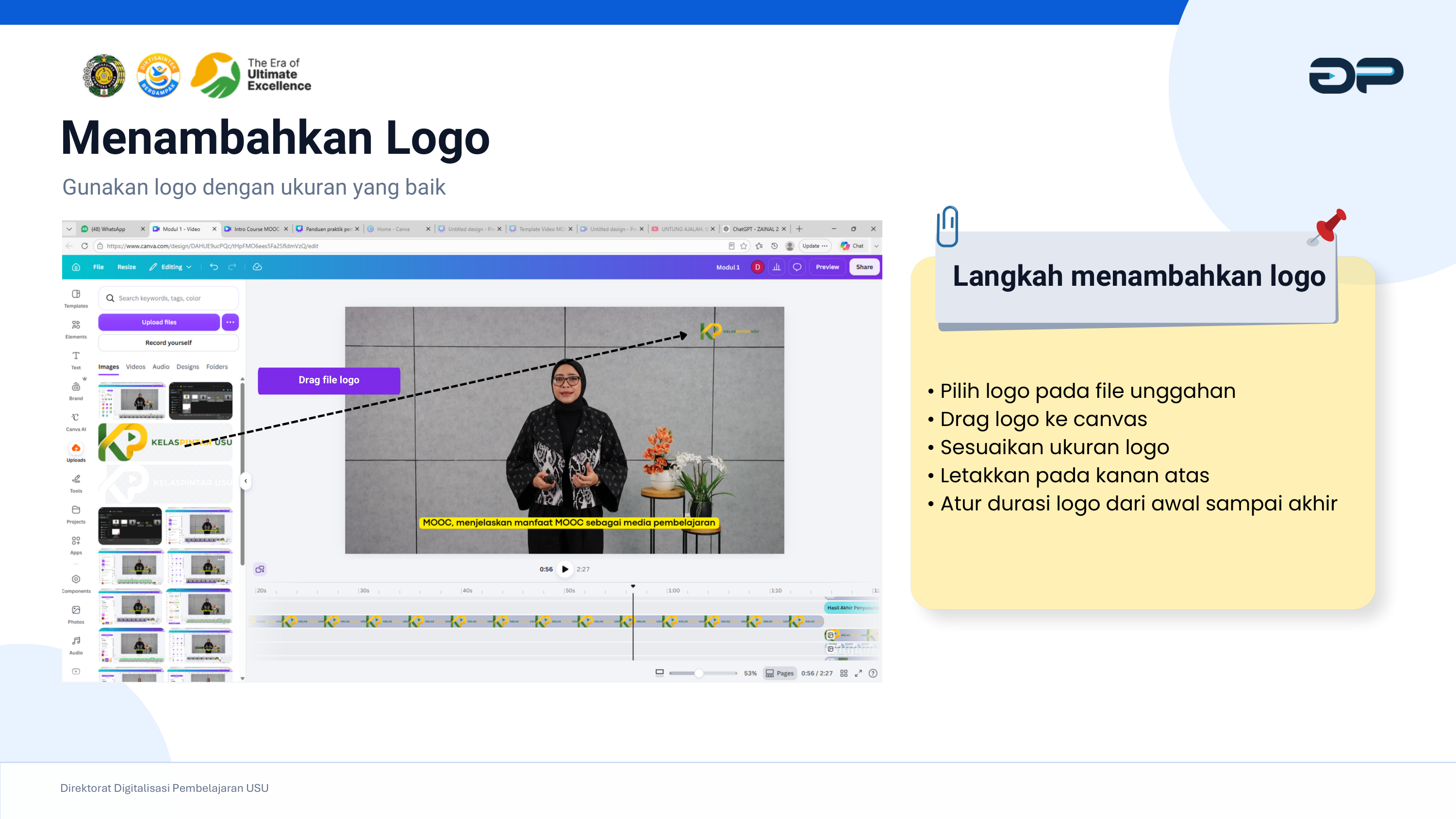1456x819 pixels.
Task: Click the uploads panel vertical scrollbar
Action: pos(242,474)
